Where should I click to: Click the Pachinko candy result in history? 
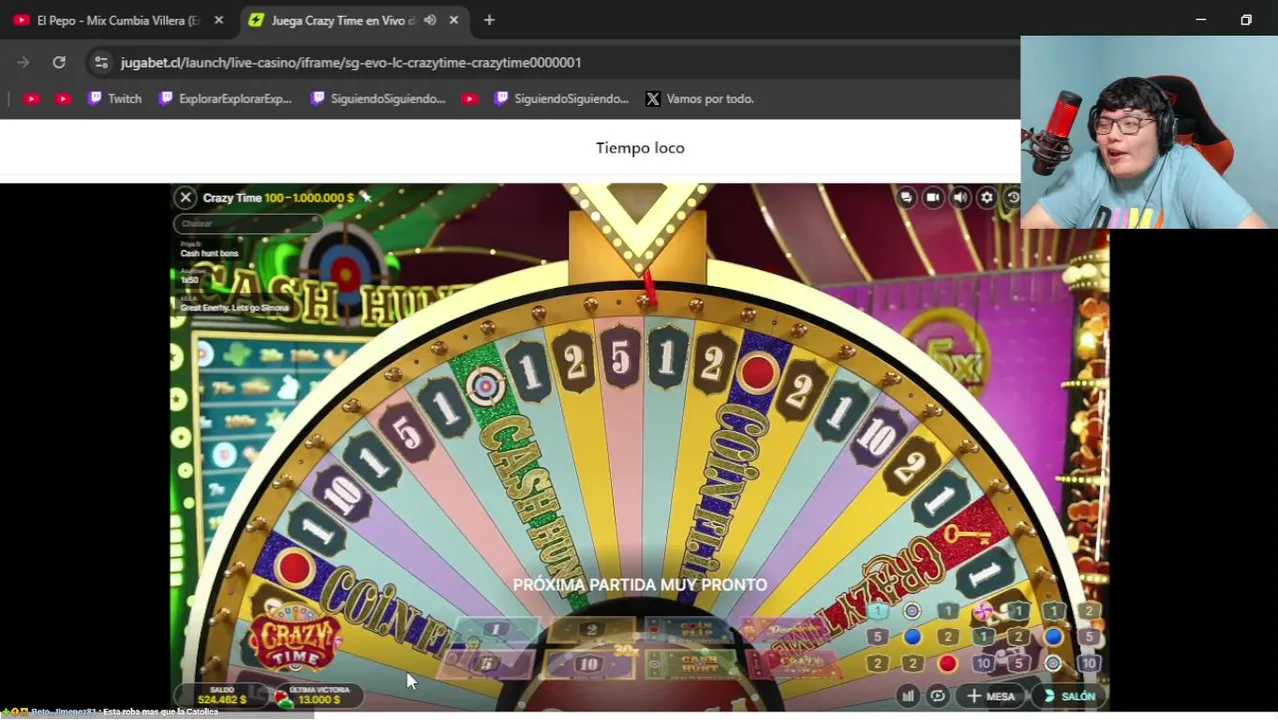(983, 611)
